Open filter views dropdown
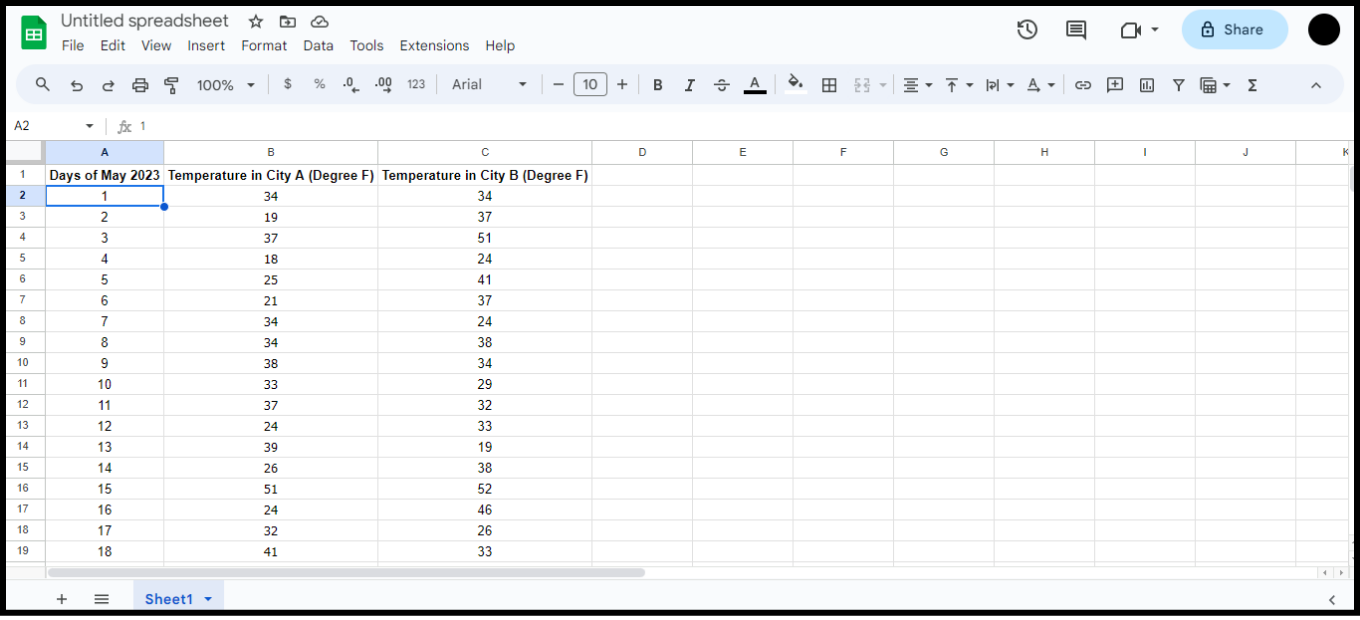Image resolution: width=1360 pixels, height=620 pixels. pos(1215,85)
